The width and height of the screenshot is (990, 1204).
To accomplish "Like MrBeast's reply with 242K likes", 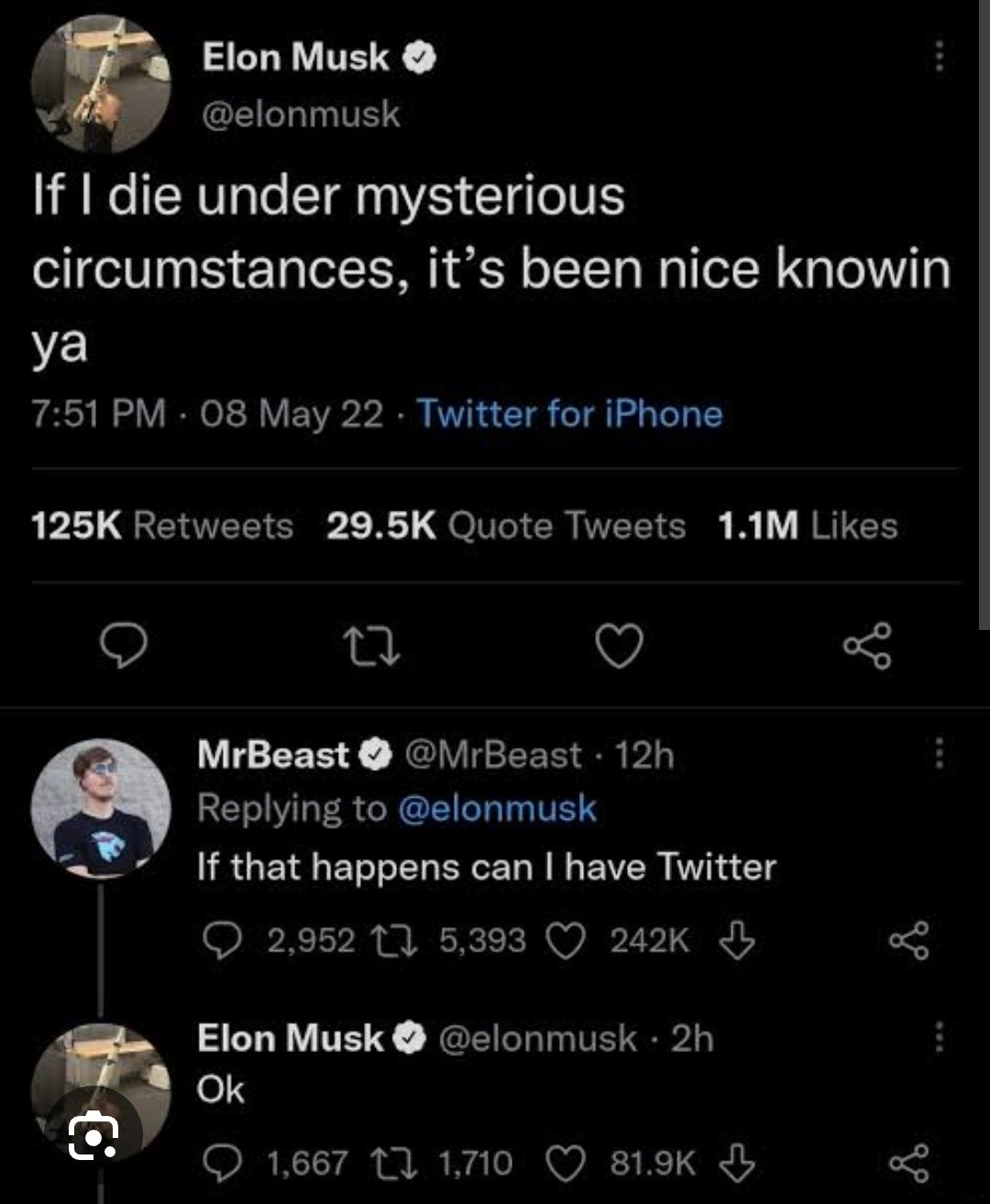I will coord(566,940).
